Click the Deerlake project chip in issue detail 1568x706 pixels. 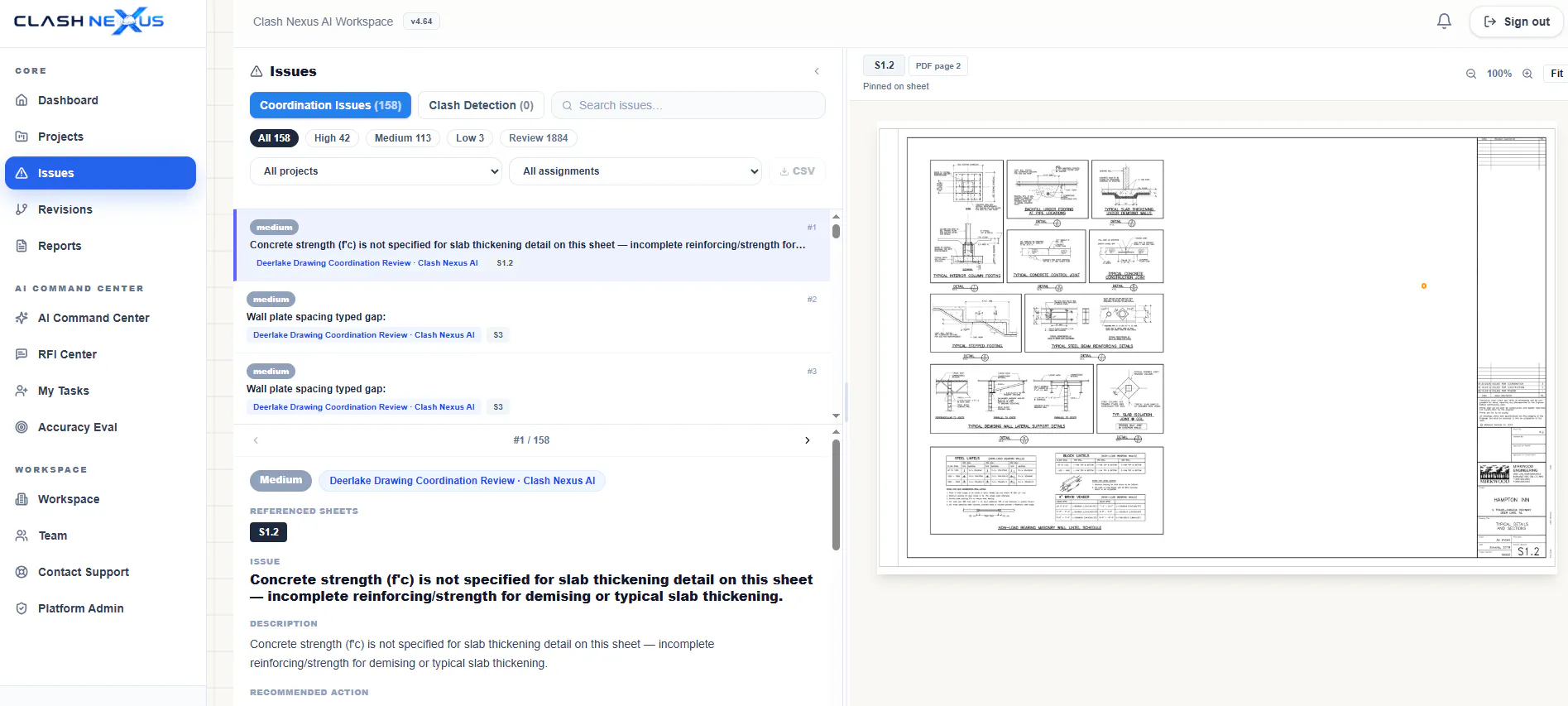click(x=462, y=481)
